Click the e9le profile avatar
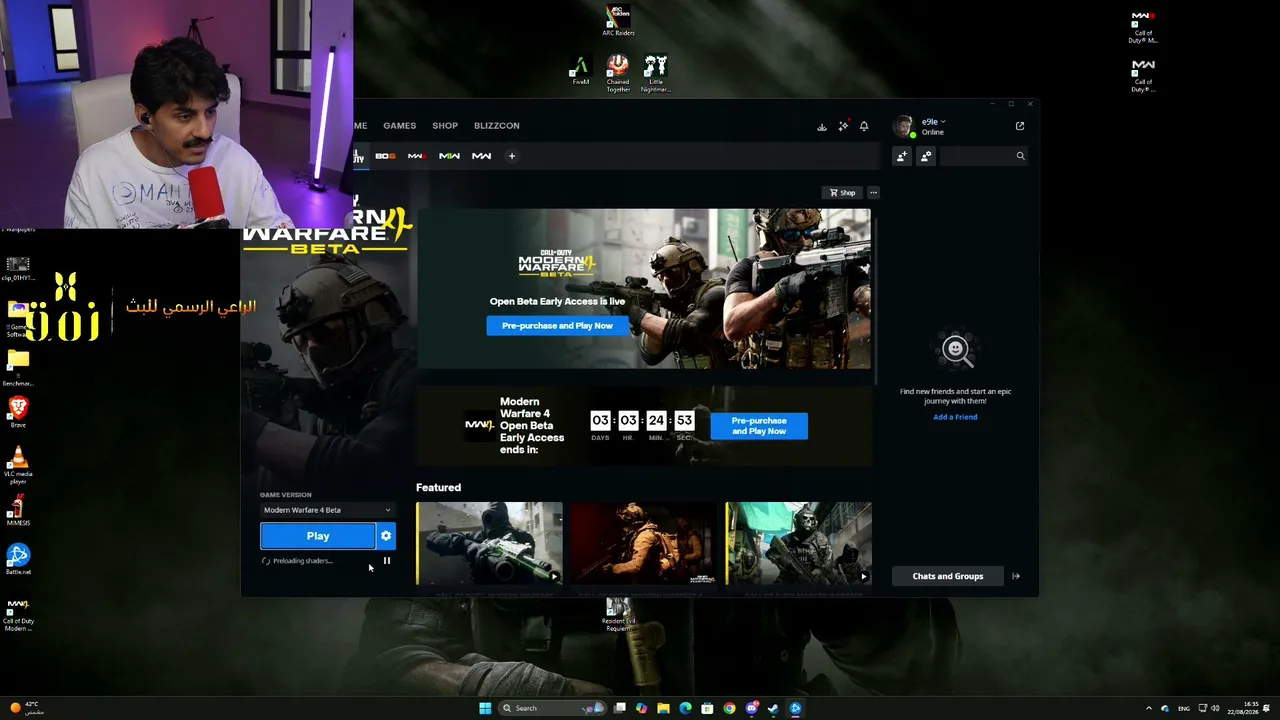The width and height of the screenshot is (1280, 720). (x=903, y=126)
